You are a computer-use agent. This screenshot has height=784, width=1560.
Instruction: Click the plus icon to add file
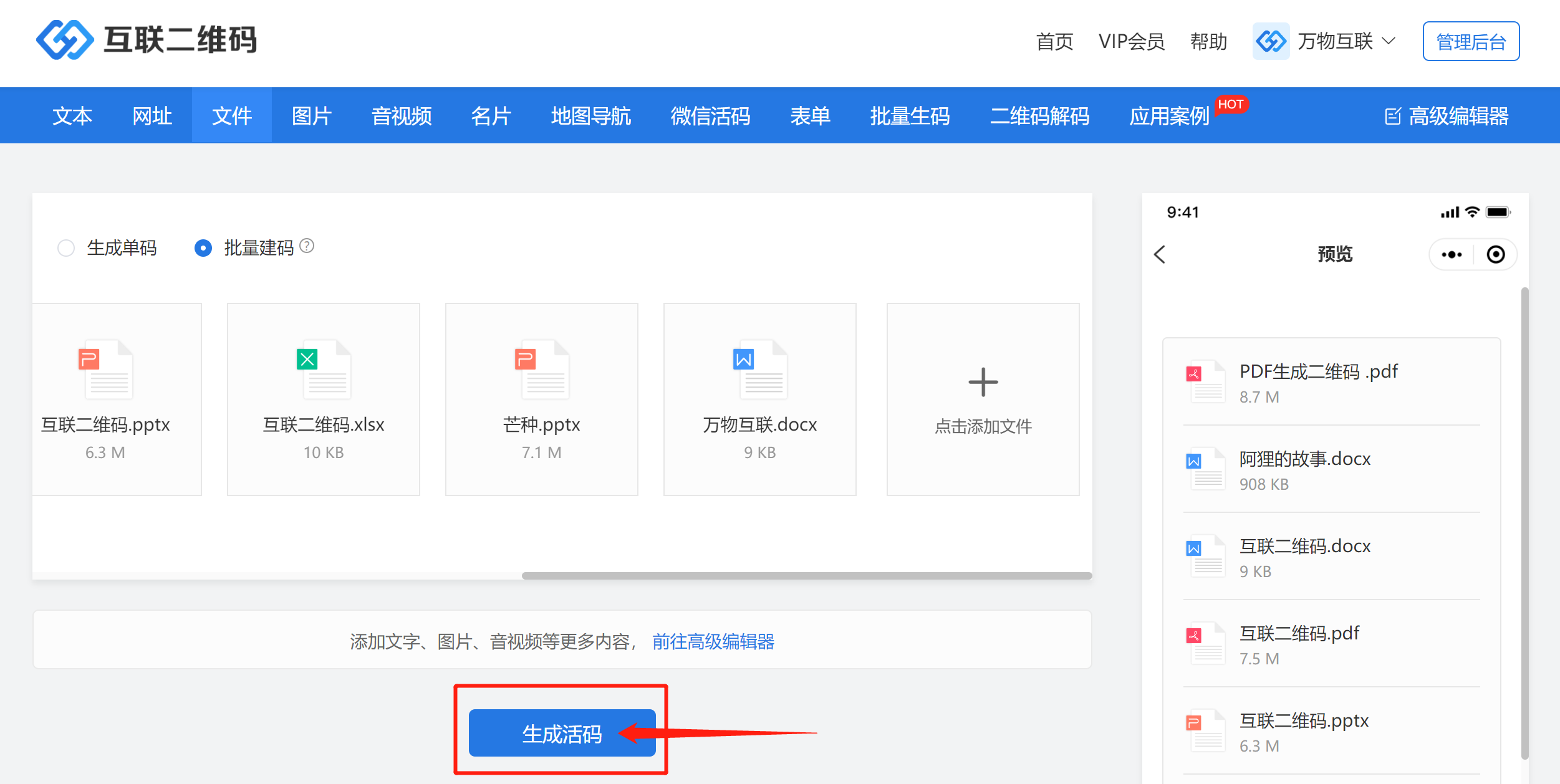coord(983,382)
